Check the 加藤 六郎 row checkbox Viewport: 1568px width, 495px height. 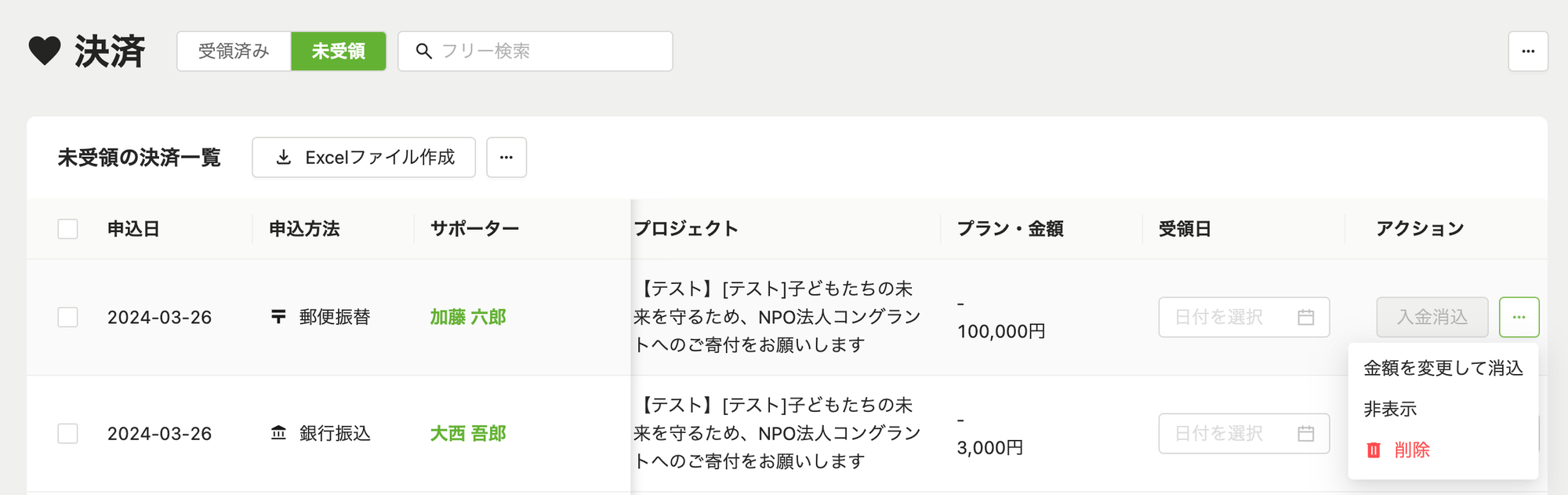click(x=68, y=317)
